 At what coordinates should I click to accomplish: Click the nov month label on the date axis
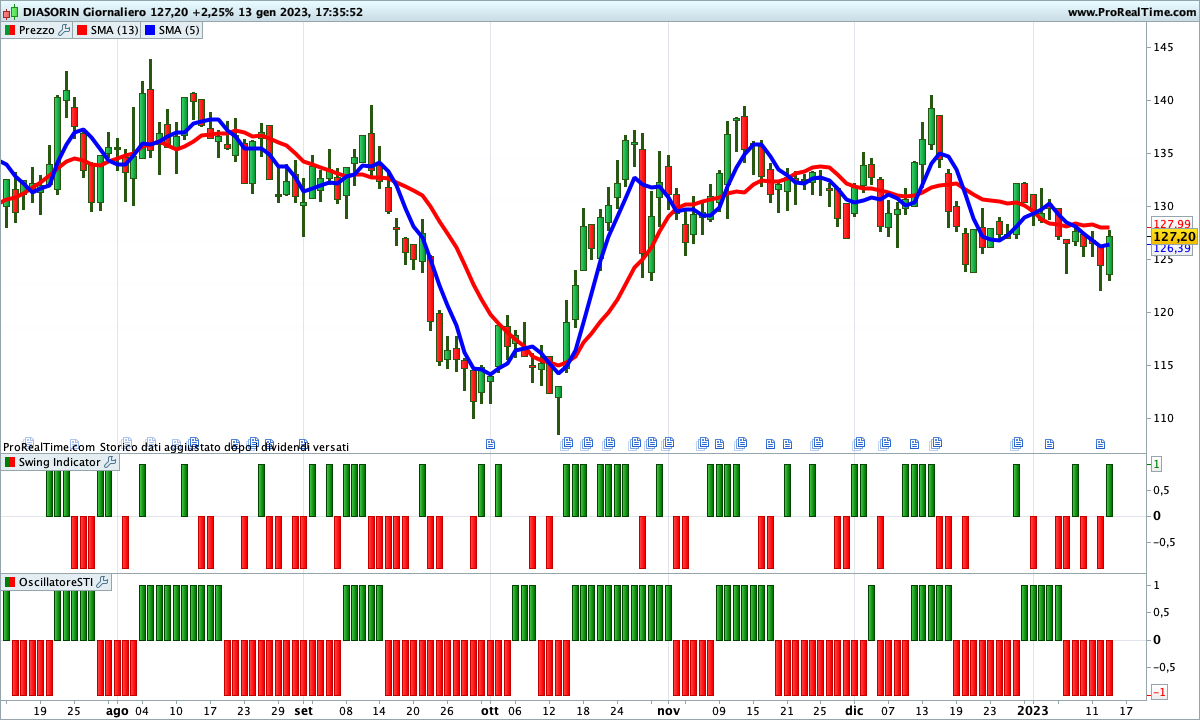point(668,711)
